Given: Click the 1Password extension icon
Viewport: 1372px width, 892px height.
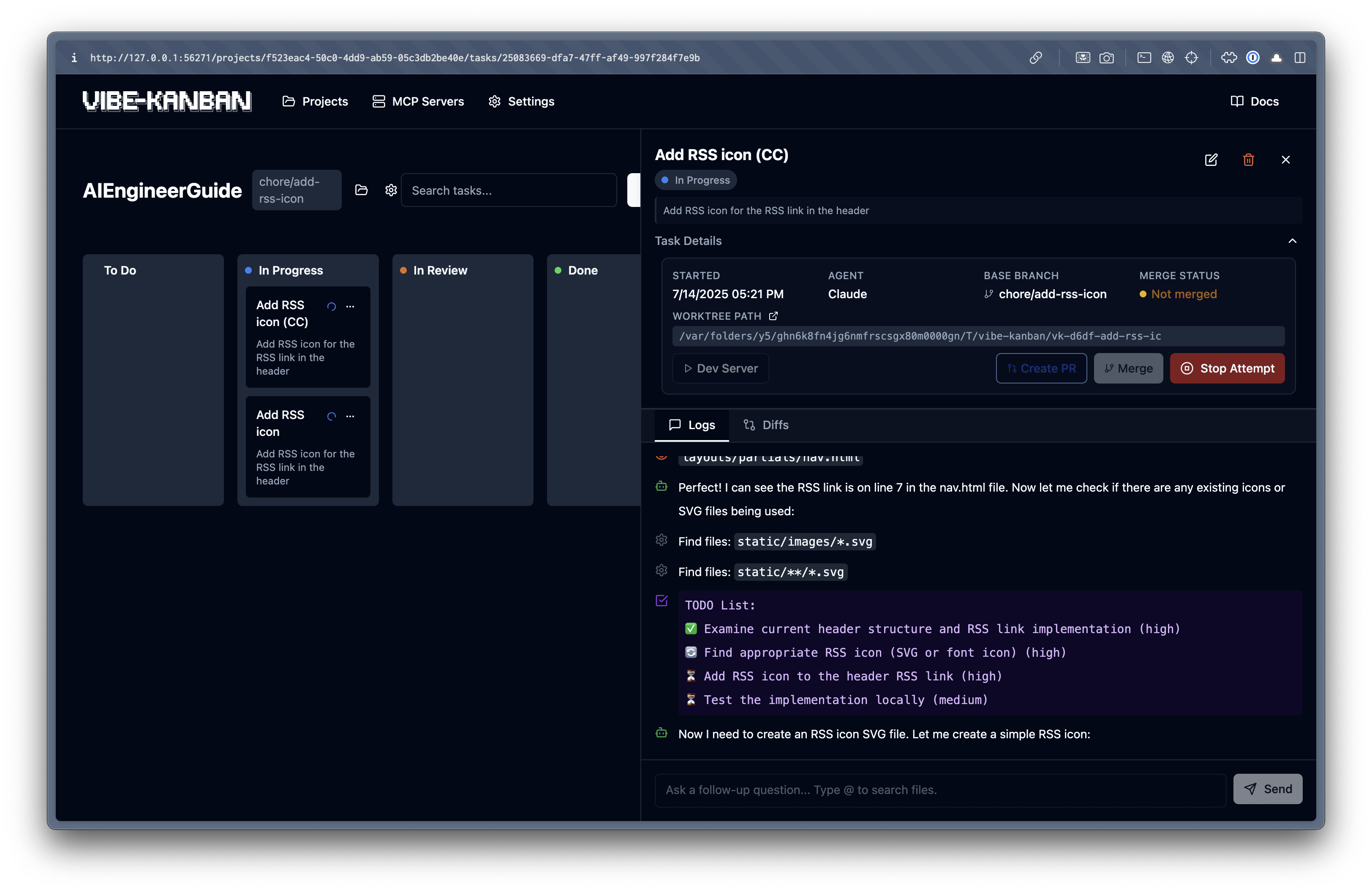Looking at the screenshot, I should point(1253,57).
